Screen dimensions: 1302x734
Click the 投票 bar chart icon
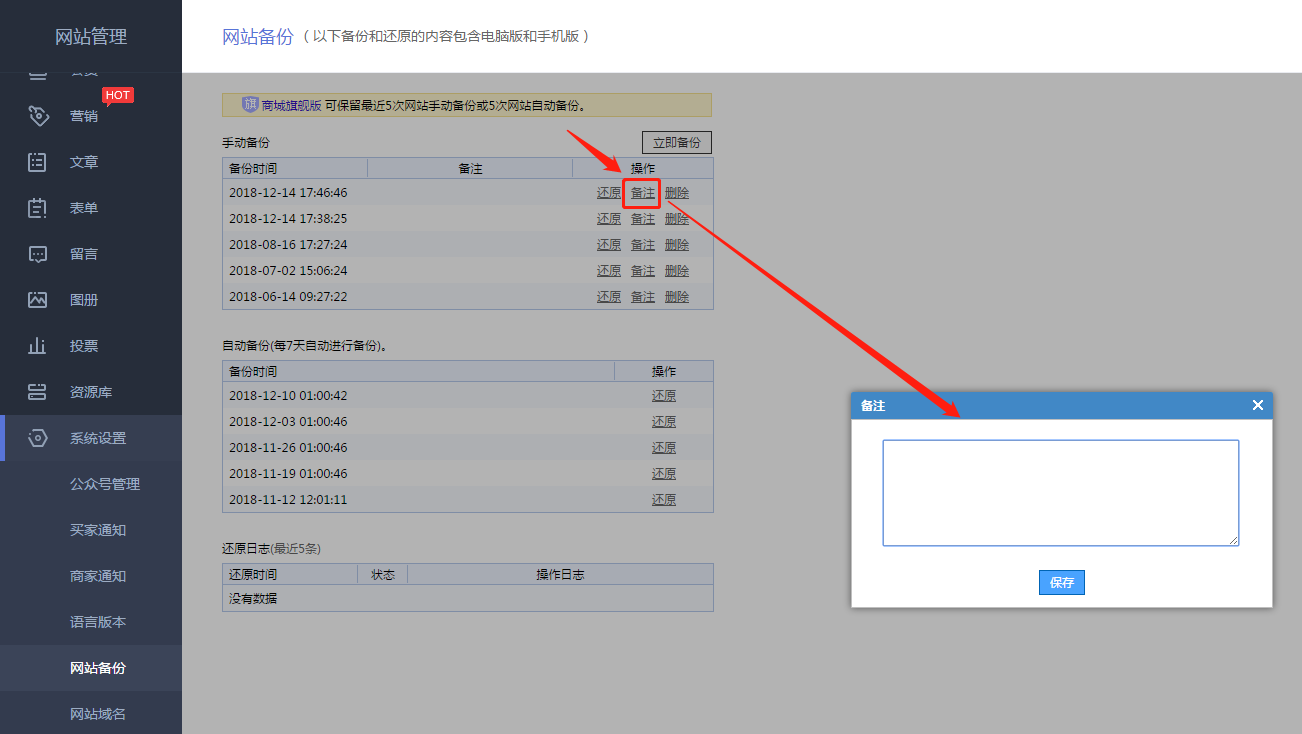click(38, 346)
